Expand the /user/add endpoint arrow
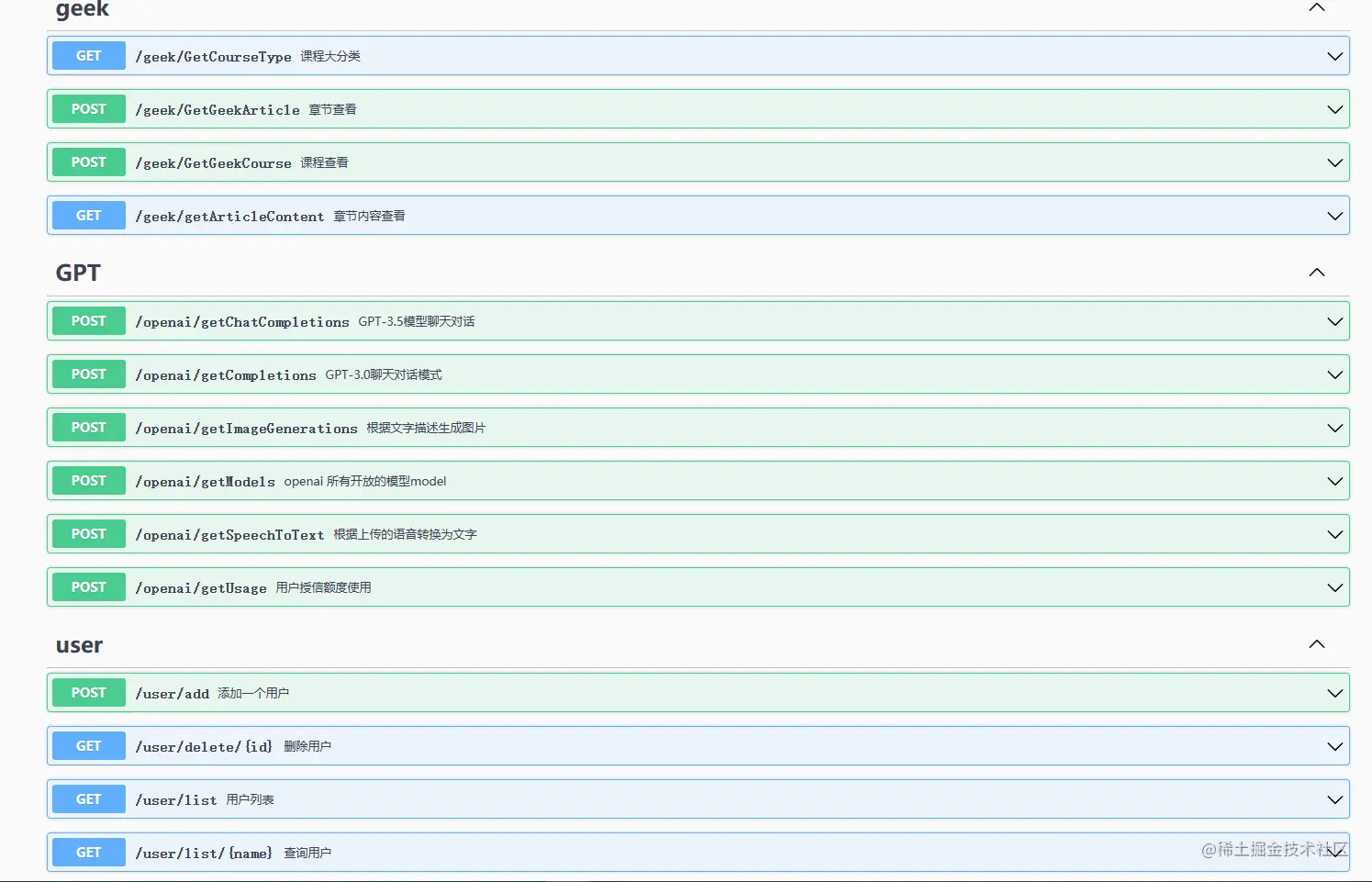Viewport: 1372px width, 882px height. coord(1334,694)
